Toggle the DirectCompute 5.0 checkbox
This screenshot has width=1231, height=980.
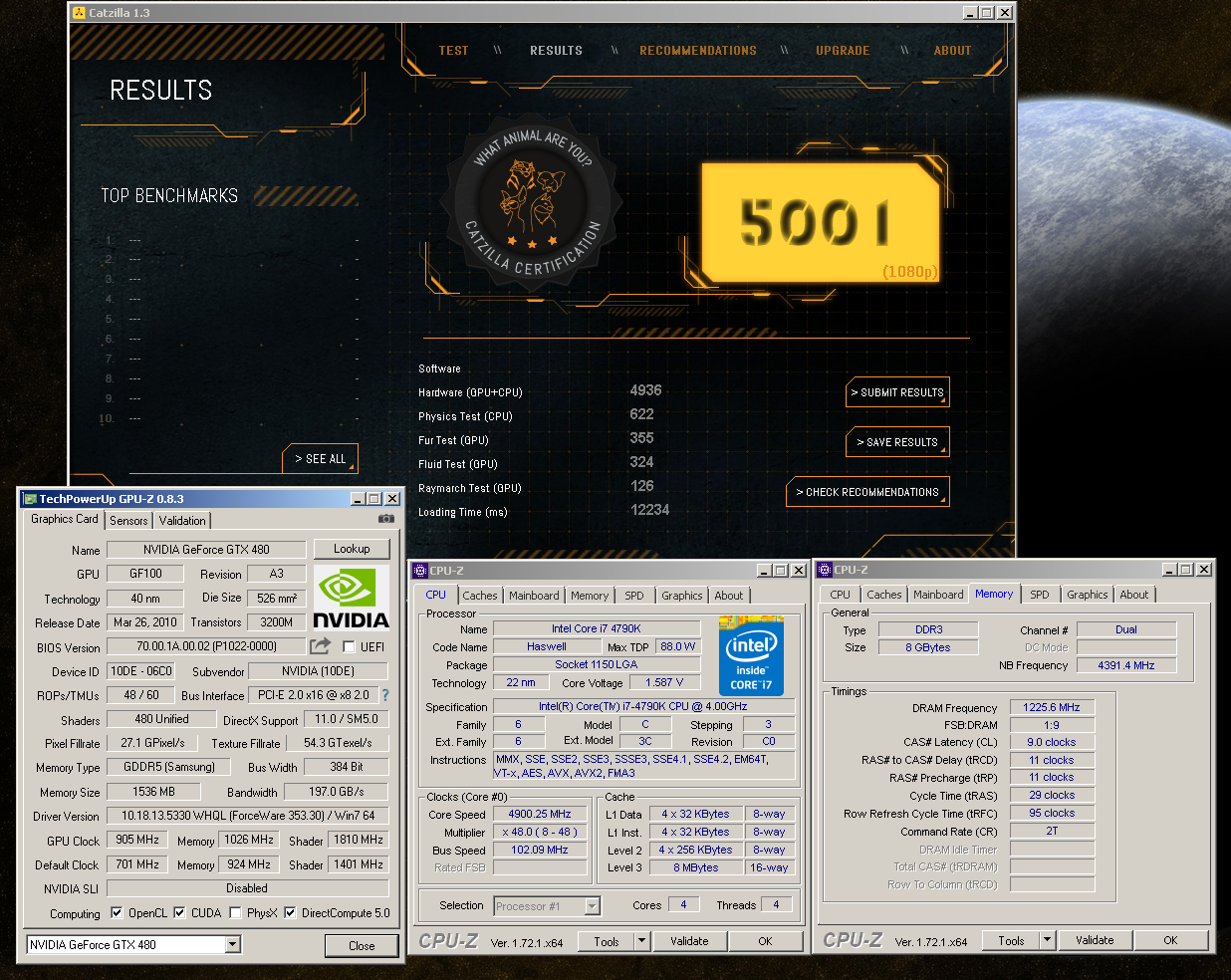click(x=290, y=912)
